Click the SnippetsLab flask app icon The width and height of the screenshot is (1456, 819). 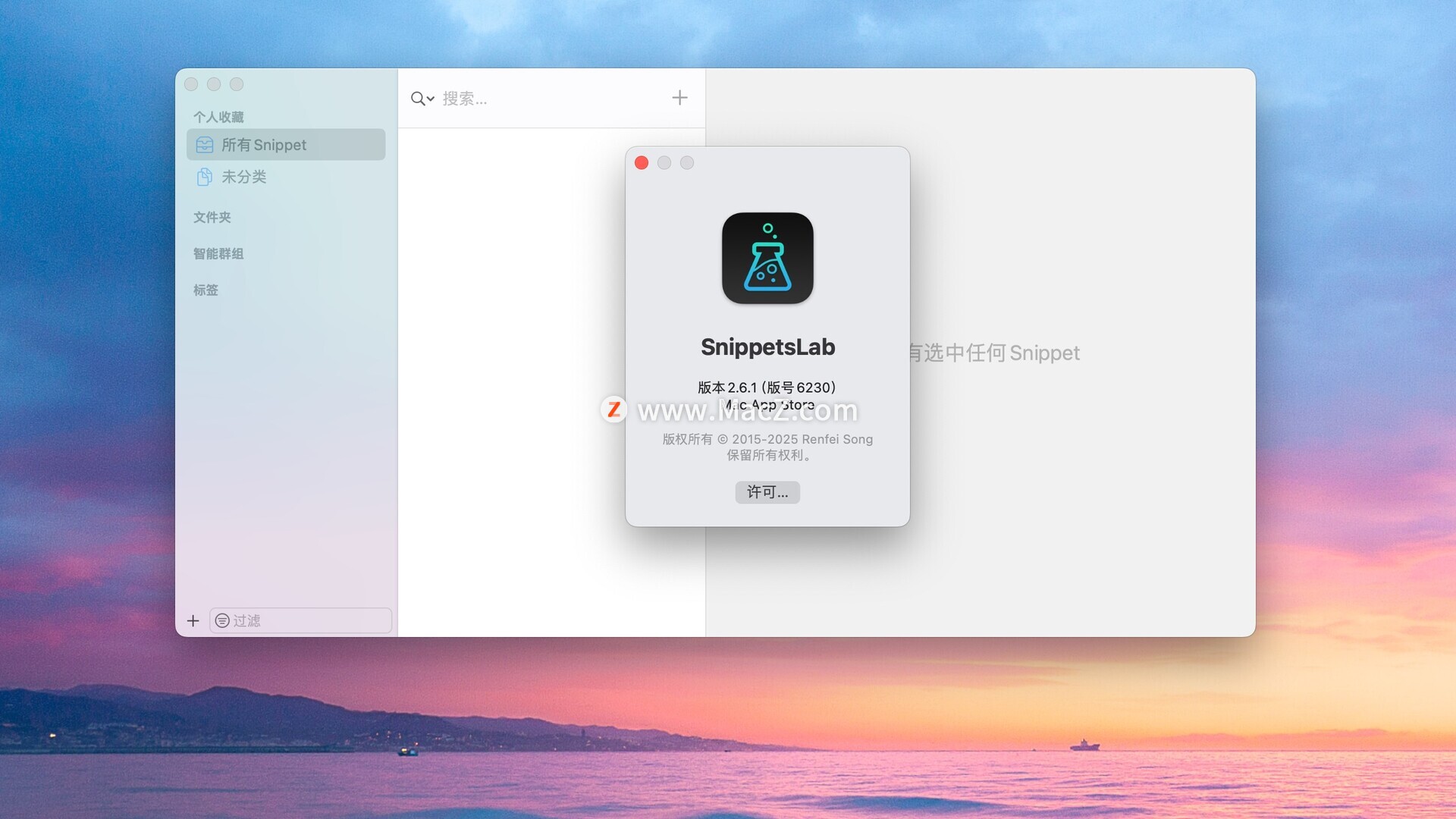(x=767, y=258)
